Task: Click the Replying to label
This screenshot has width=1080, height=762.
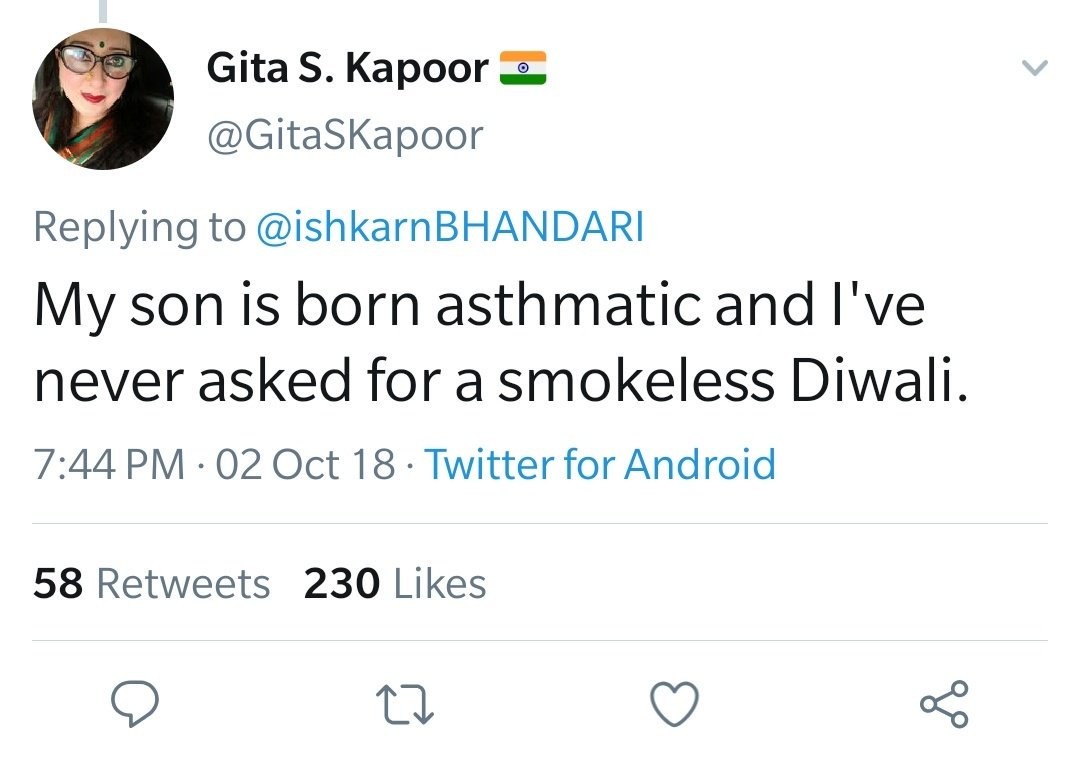Action: (x=140, y=227)
